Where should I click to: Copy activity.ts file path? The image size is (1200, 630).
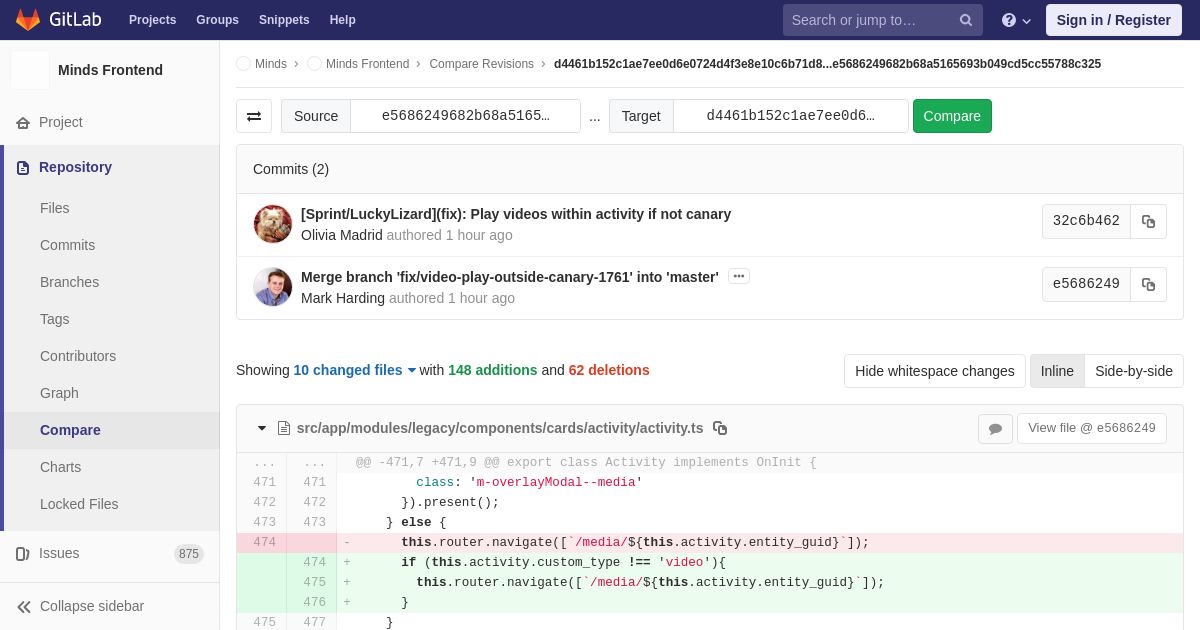coord(720,428)
